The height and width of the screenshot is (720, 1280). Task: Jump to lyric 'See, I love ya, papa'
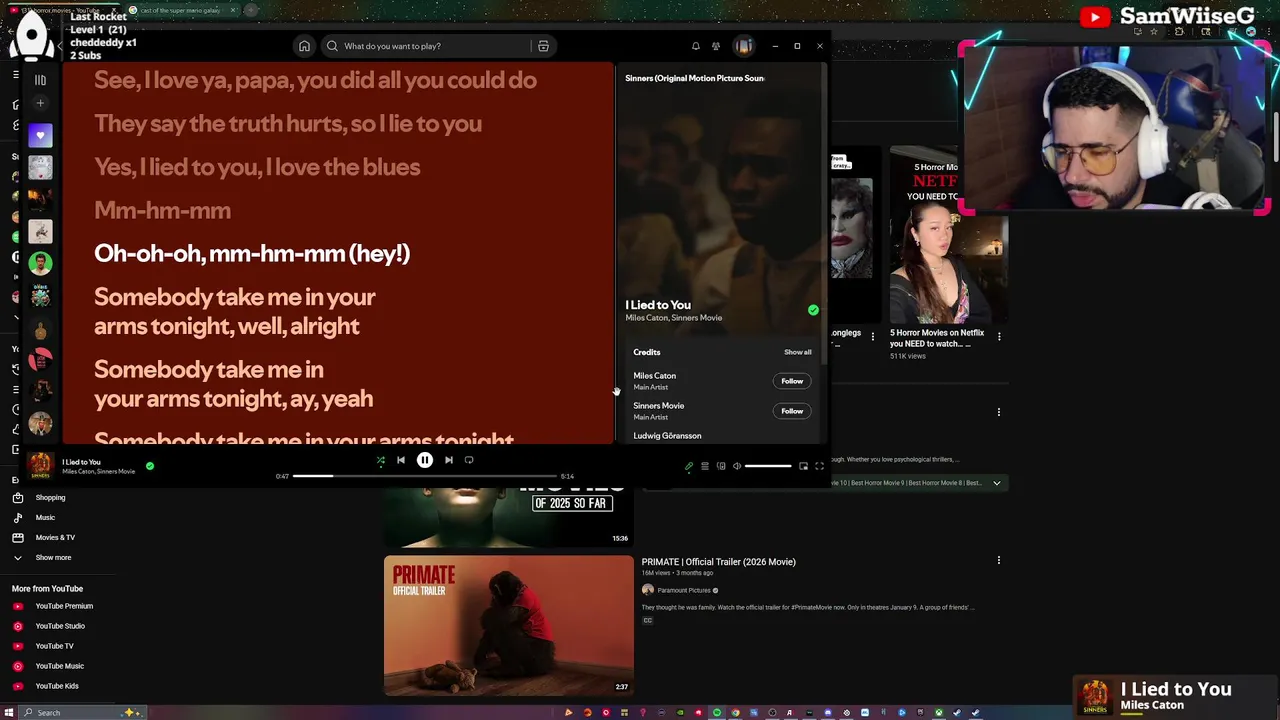coord(315,80)
